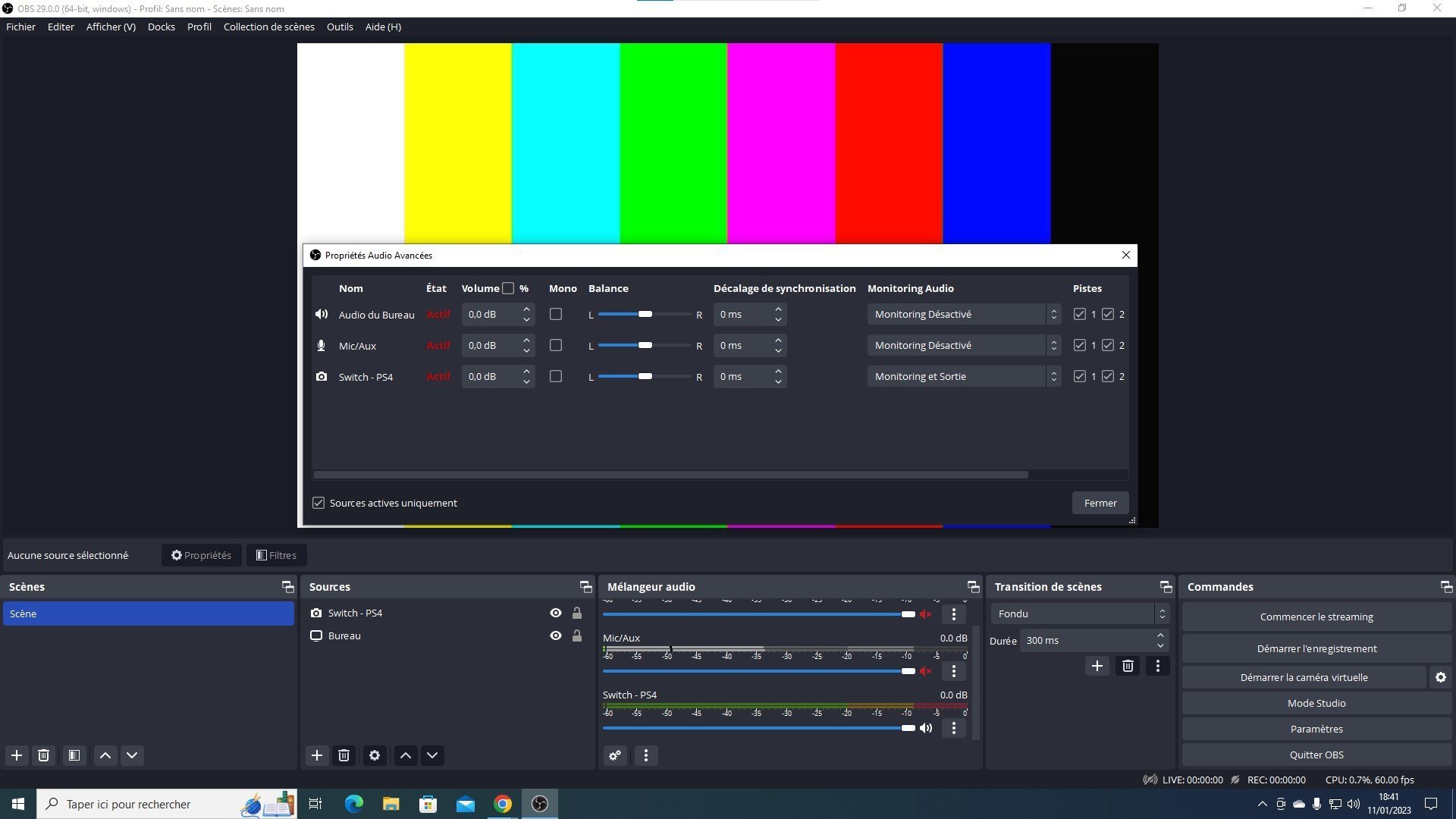Viewport: 1456px width, 819px height.
Task: Open Collection de scènes menu
Action: pyautogui.click(x=268, y=27)
